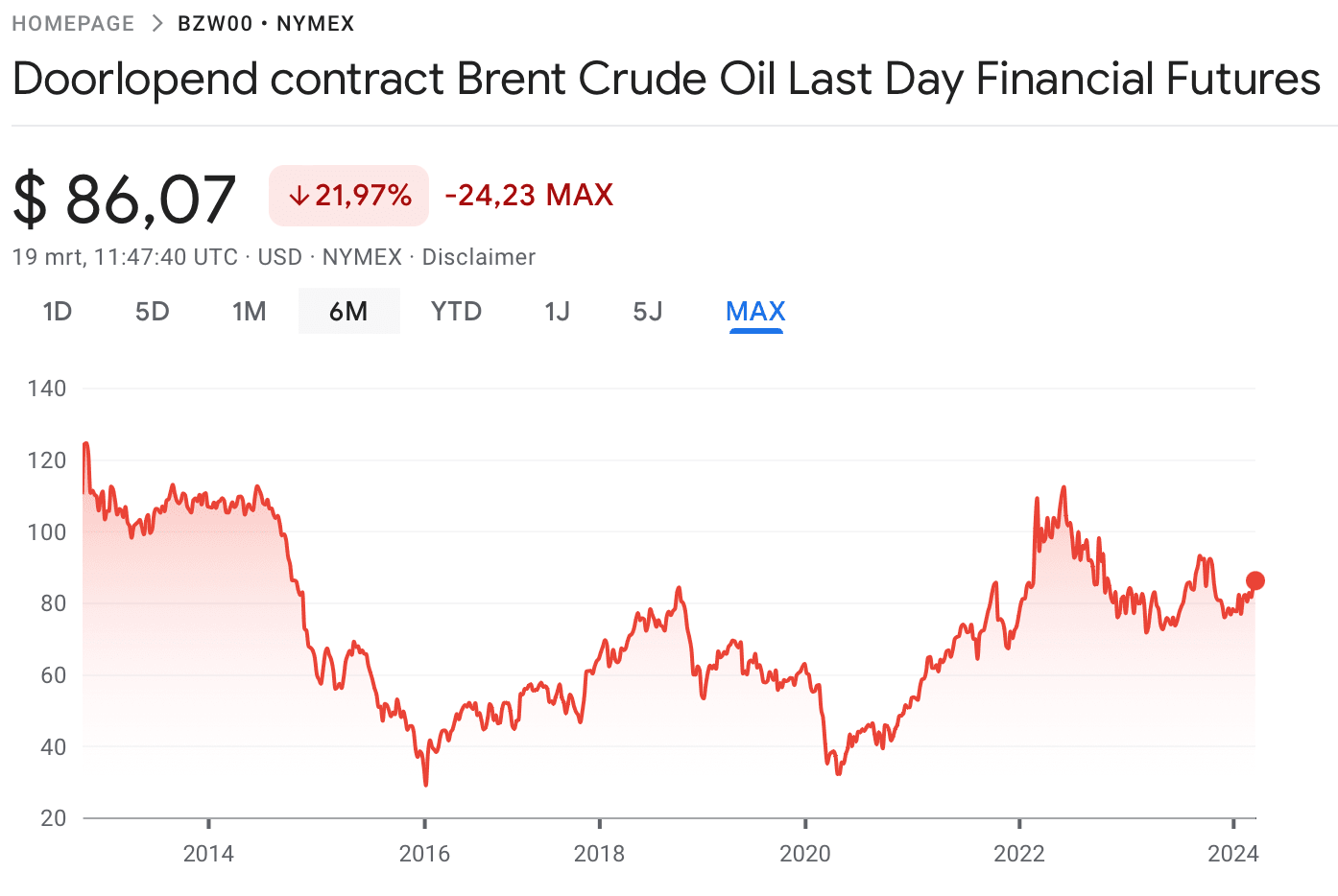The image size is (1338, 896).
Task: Switch to the 5D range tab
Action: 152,312
